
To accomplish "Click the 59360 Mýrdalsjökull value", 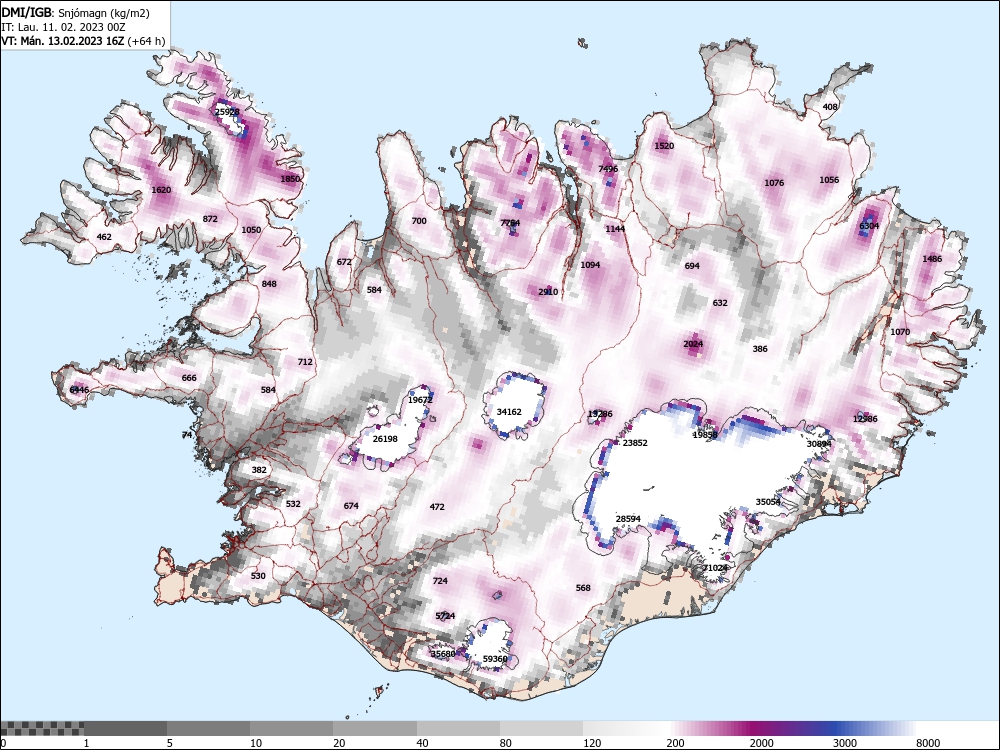I will pyautogui.click(x=495, y=659).
